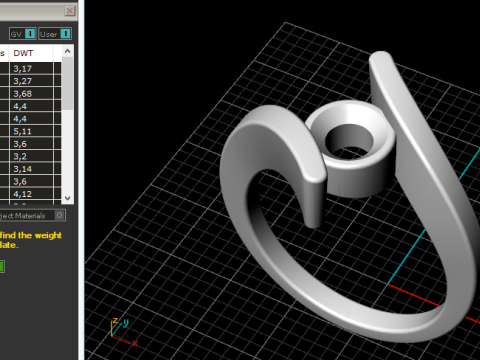Select the DWT cell reading 3,27
The width and height of the screenshot is (480, 360).
click(31, 81)
